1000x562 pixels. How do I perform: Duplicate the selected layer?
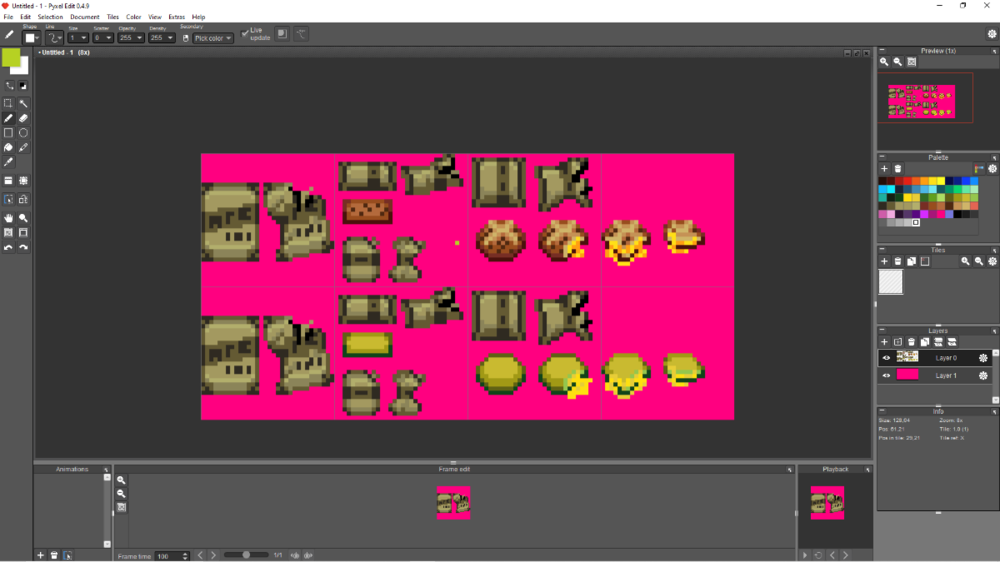pos(925,342)
